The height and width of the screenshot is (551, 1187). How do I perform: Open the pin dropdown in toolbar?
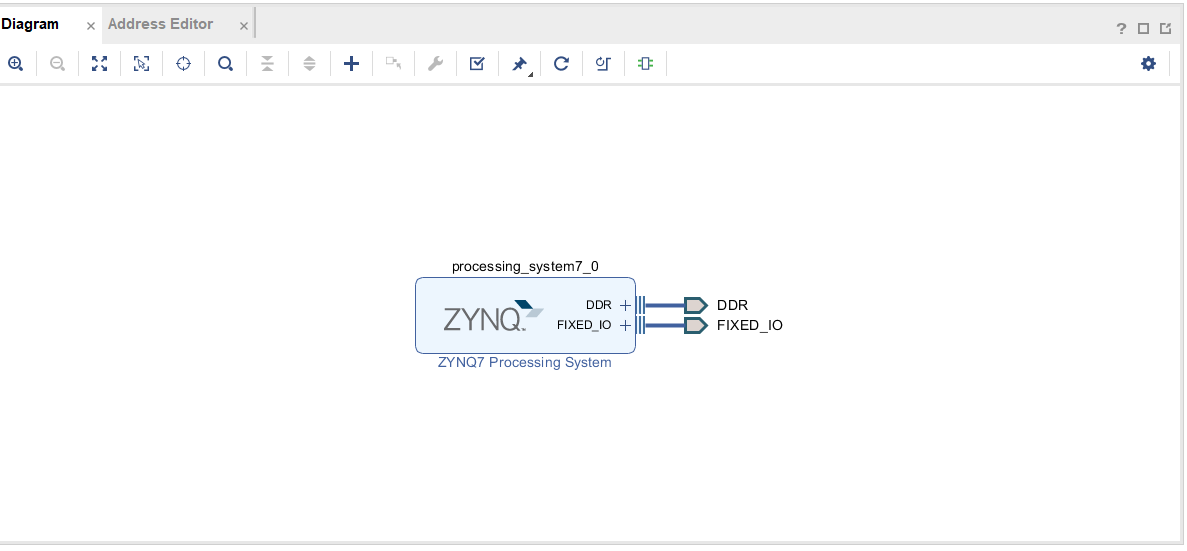(x=521, y=64)
